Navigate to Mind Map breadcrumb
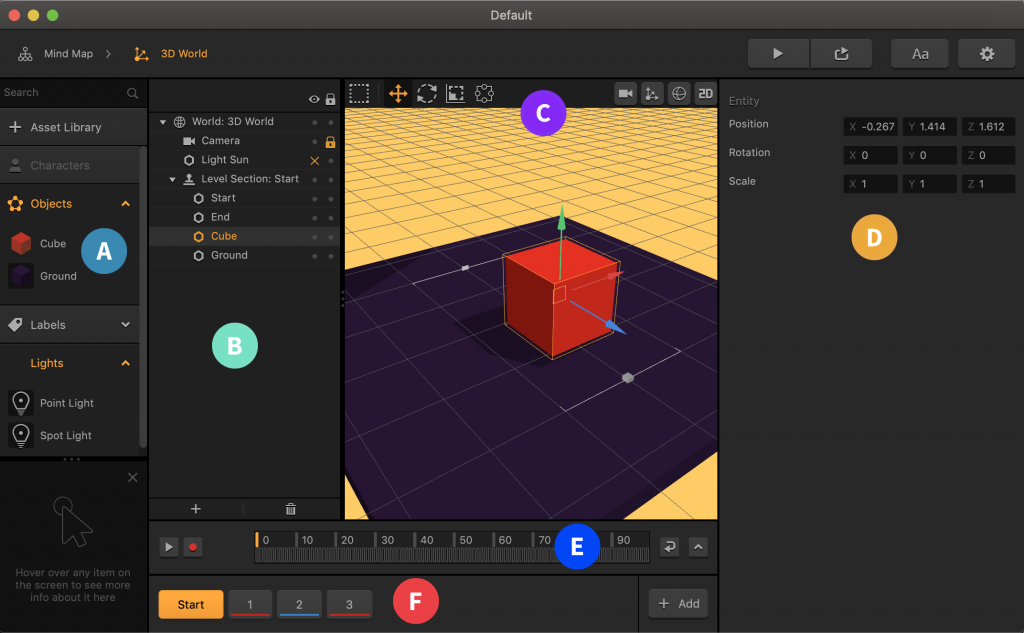This screenshot has width=1024, height=633. [68, 54]
